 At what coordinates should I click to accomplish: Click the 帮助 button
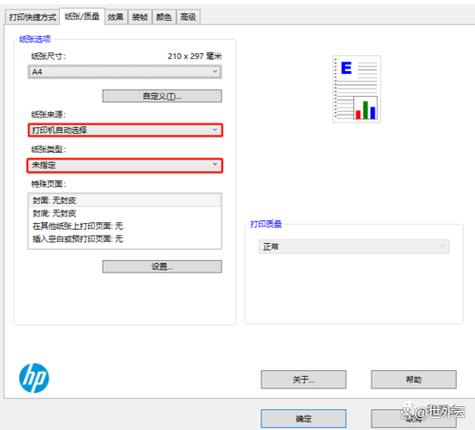tap(414, 379)
